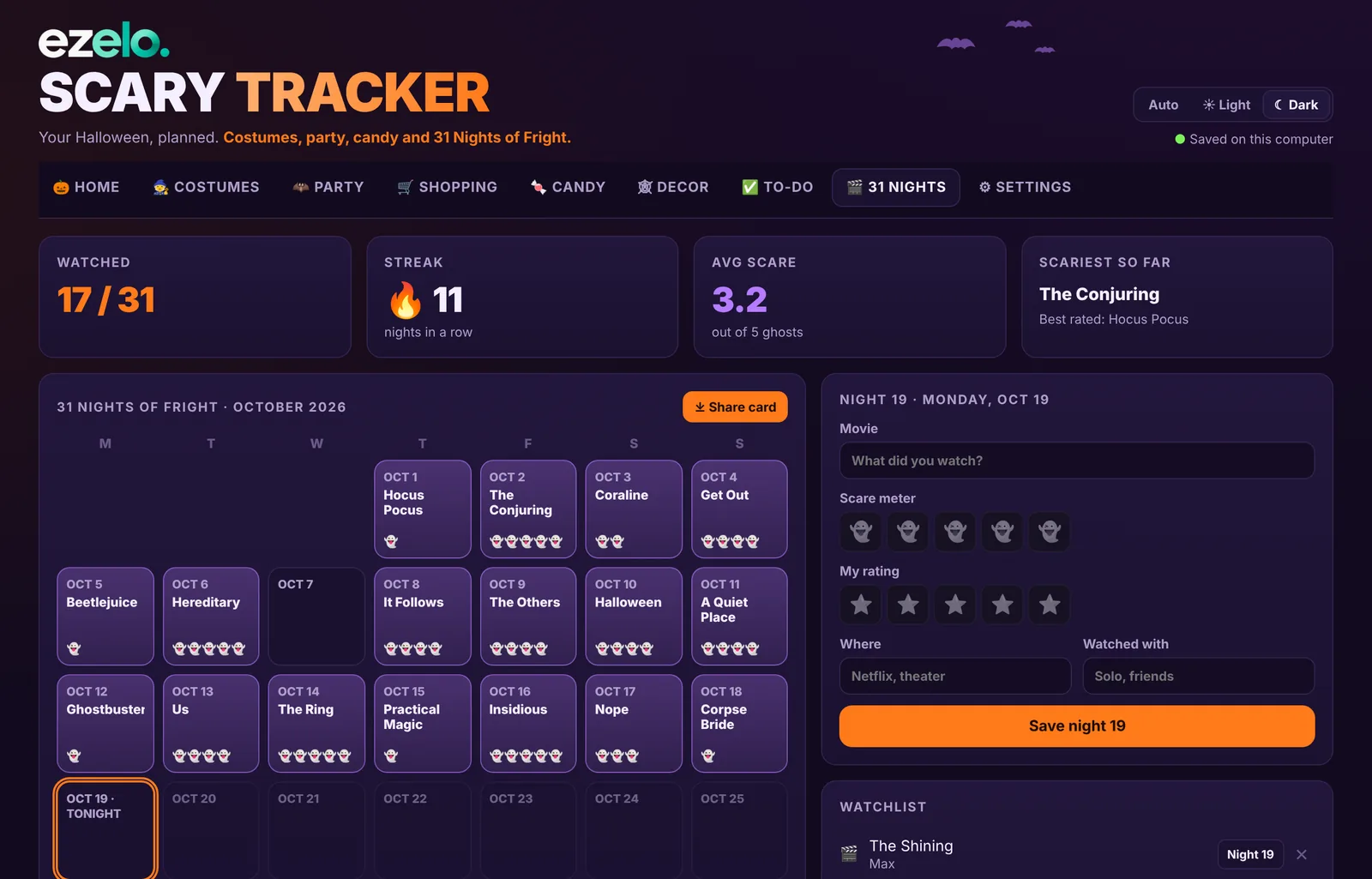Open the Decor tab
The width and height of the screenshot is (1372, 879).
point(673,187)
